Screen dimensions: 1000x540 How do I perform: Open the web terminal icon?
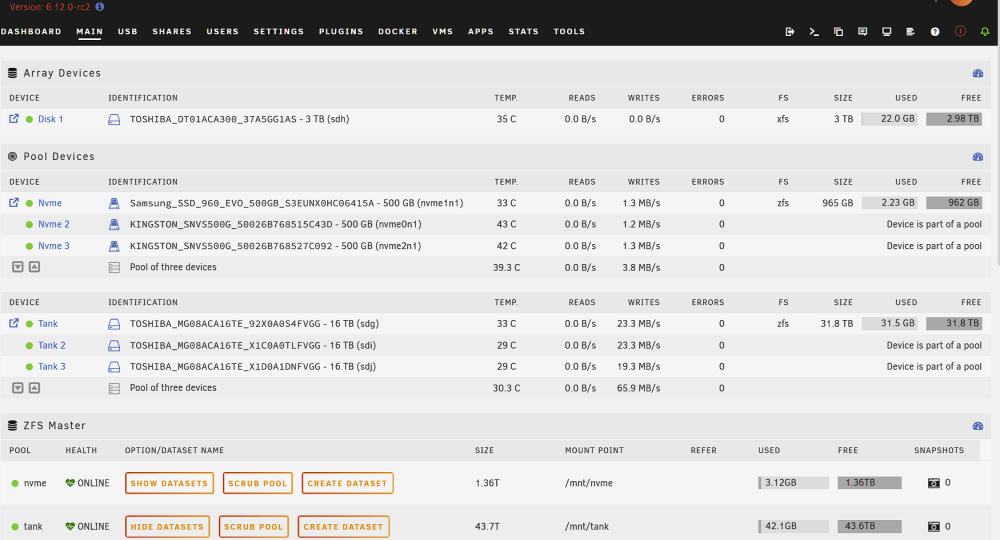814,31
